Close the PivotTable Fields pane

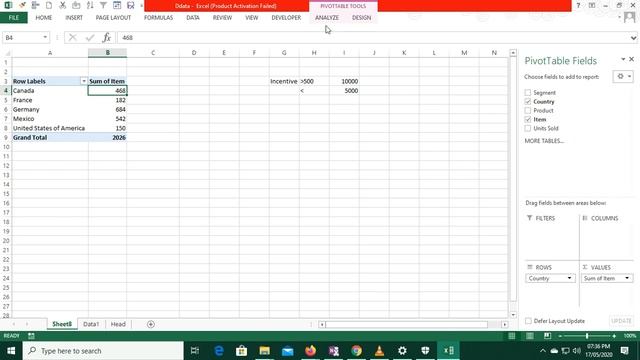[631, 60]
